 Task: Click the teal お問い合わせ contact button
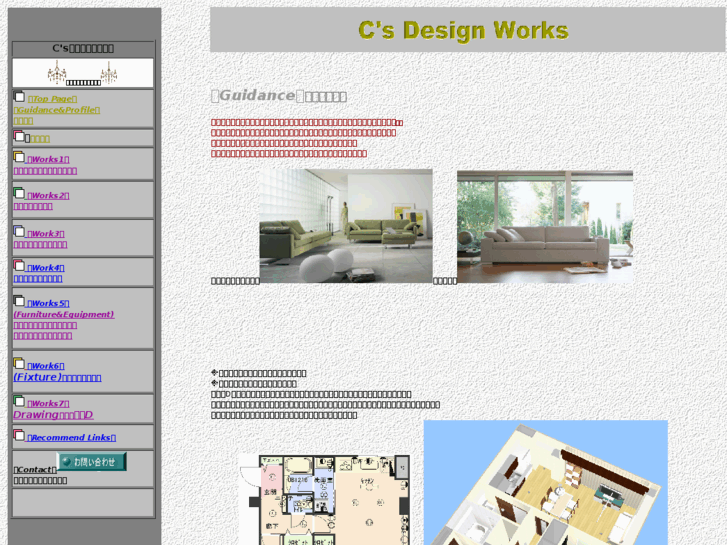pos(91,462)
